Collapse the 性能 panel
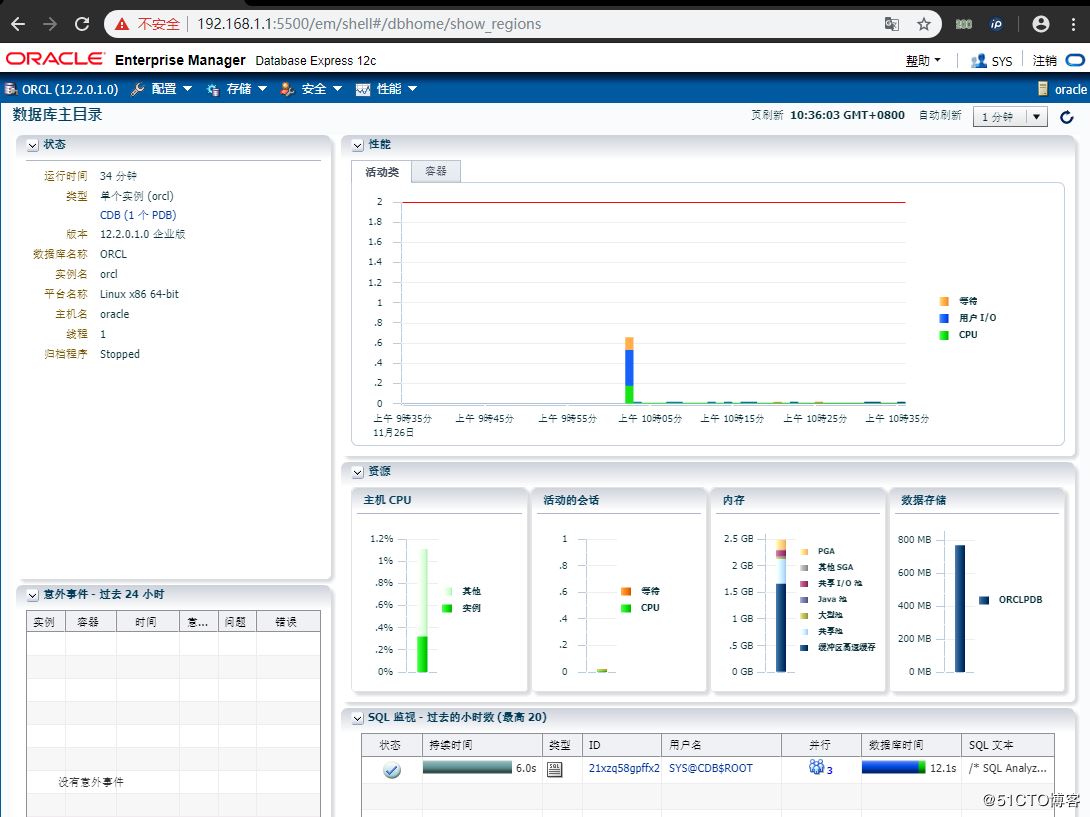Image resolution: width=1090 pixels, height=817 pixels. (357, 145)
